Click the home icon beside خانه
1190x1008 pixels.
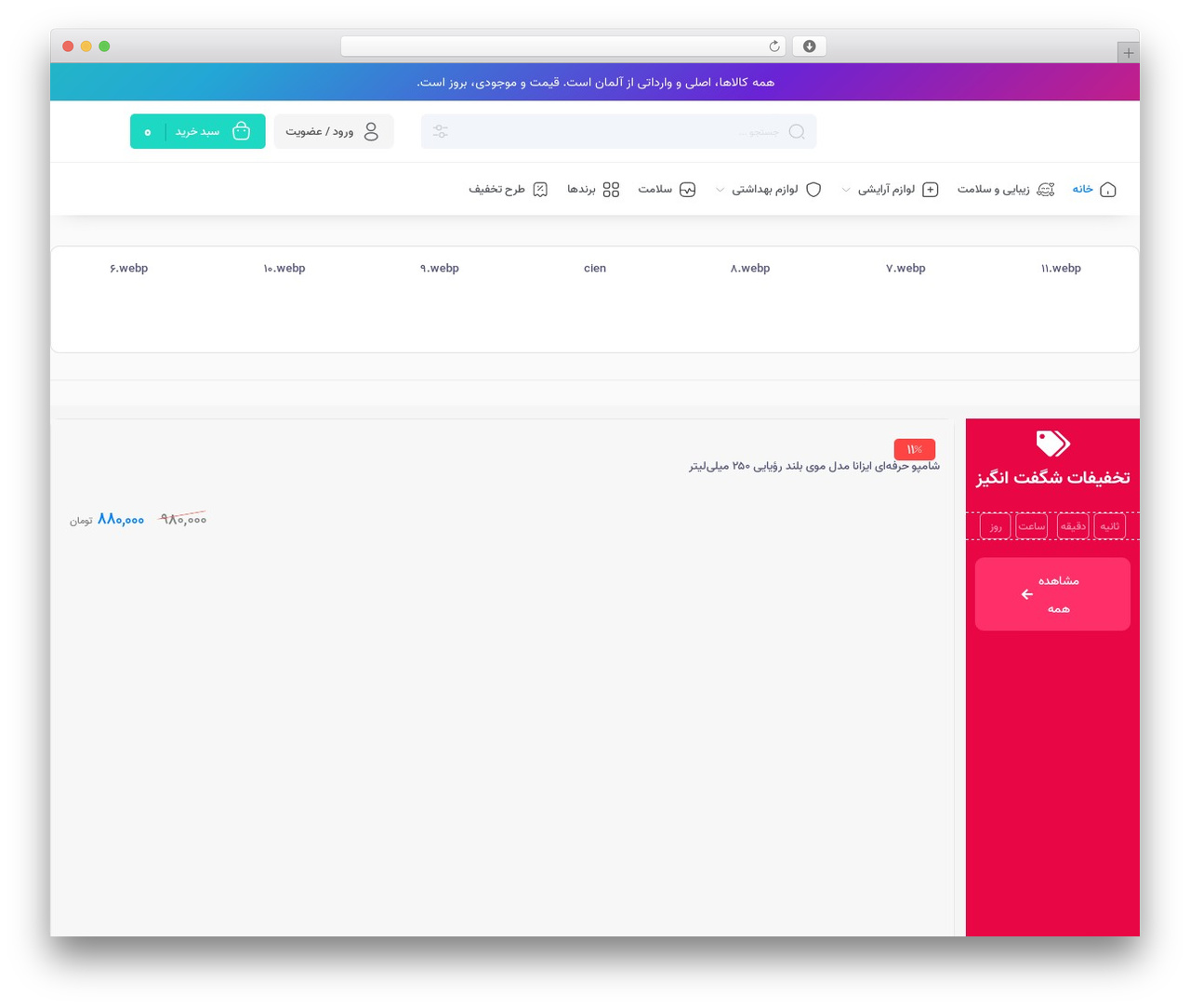click(1107, 190)
